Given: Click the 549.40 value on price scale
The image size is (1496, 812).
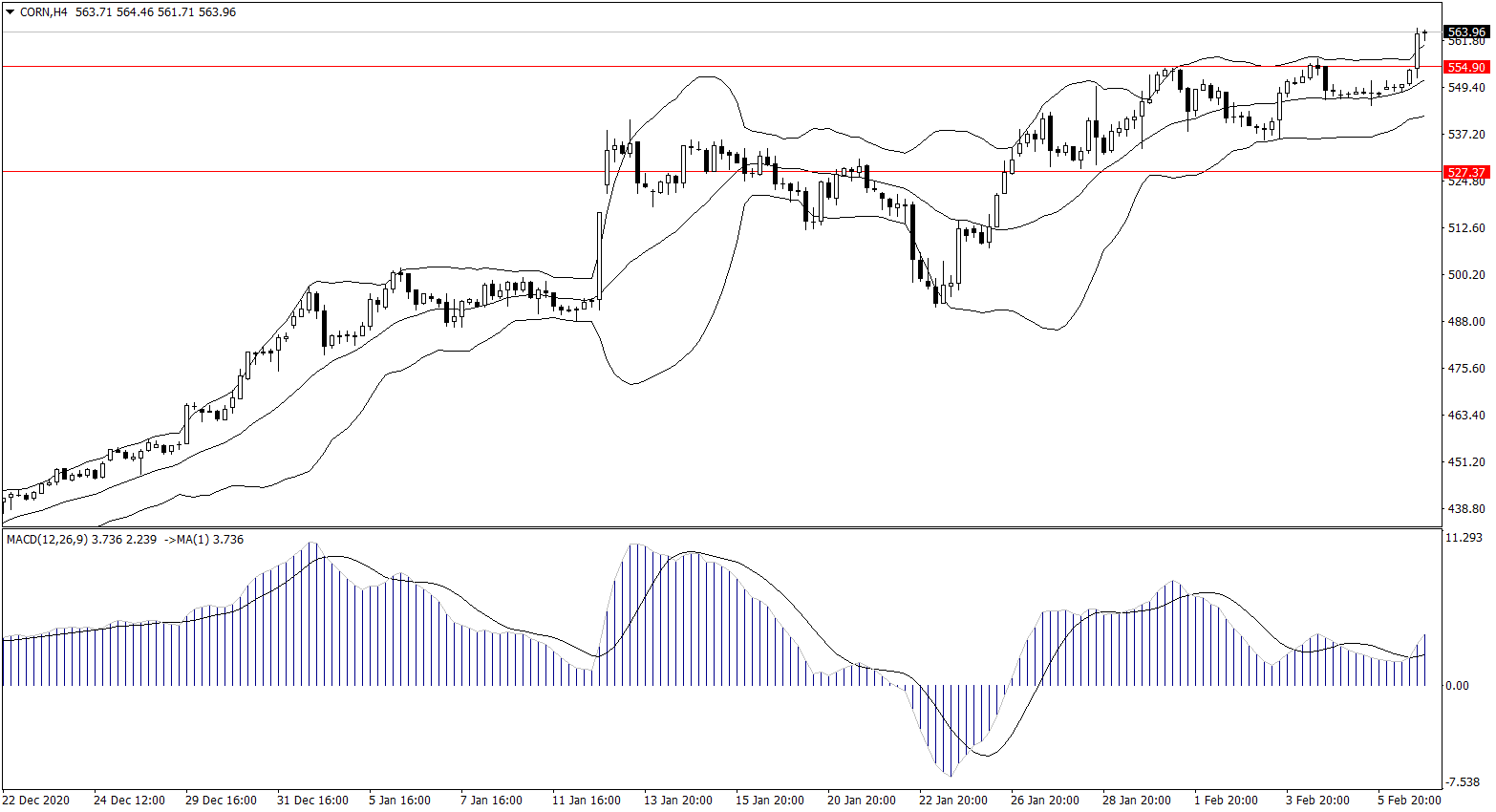Looking at the screenshot, I should tap(1466, 88).
